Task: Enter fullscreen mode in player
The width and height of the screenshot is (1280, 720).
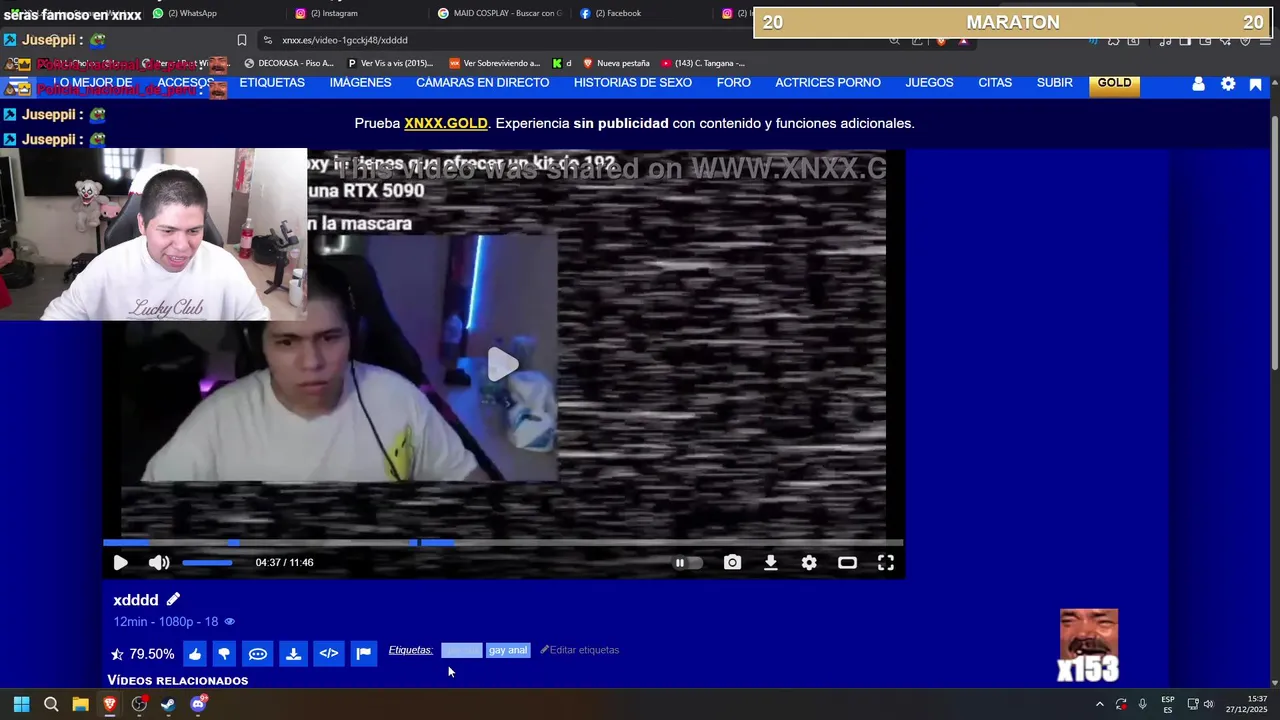Action: [886, 563]
